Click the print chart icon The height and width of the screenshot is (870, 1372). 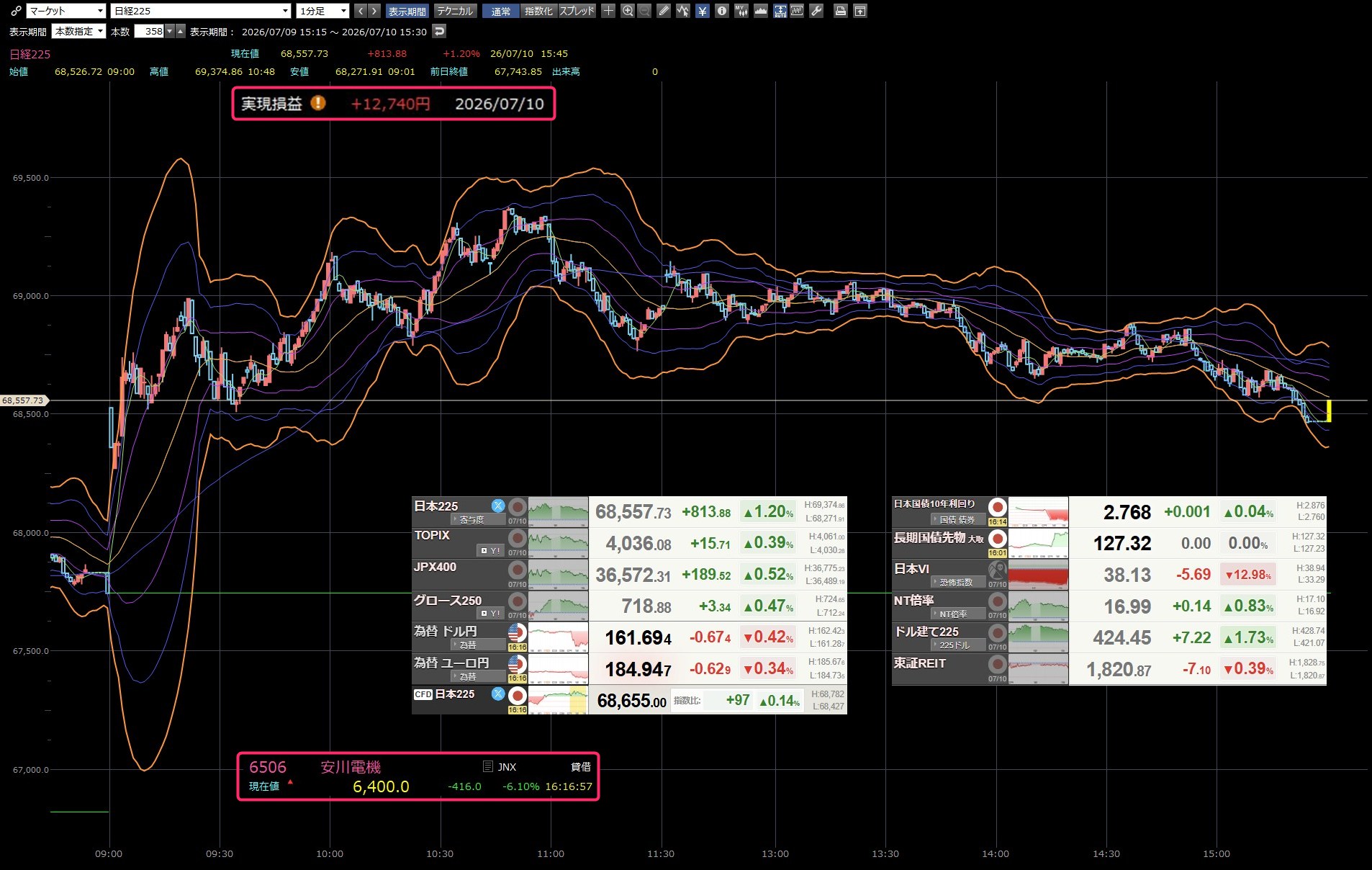(840, 11)
